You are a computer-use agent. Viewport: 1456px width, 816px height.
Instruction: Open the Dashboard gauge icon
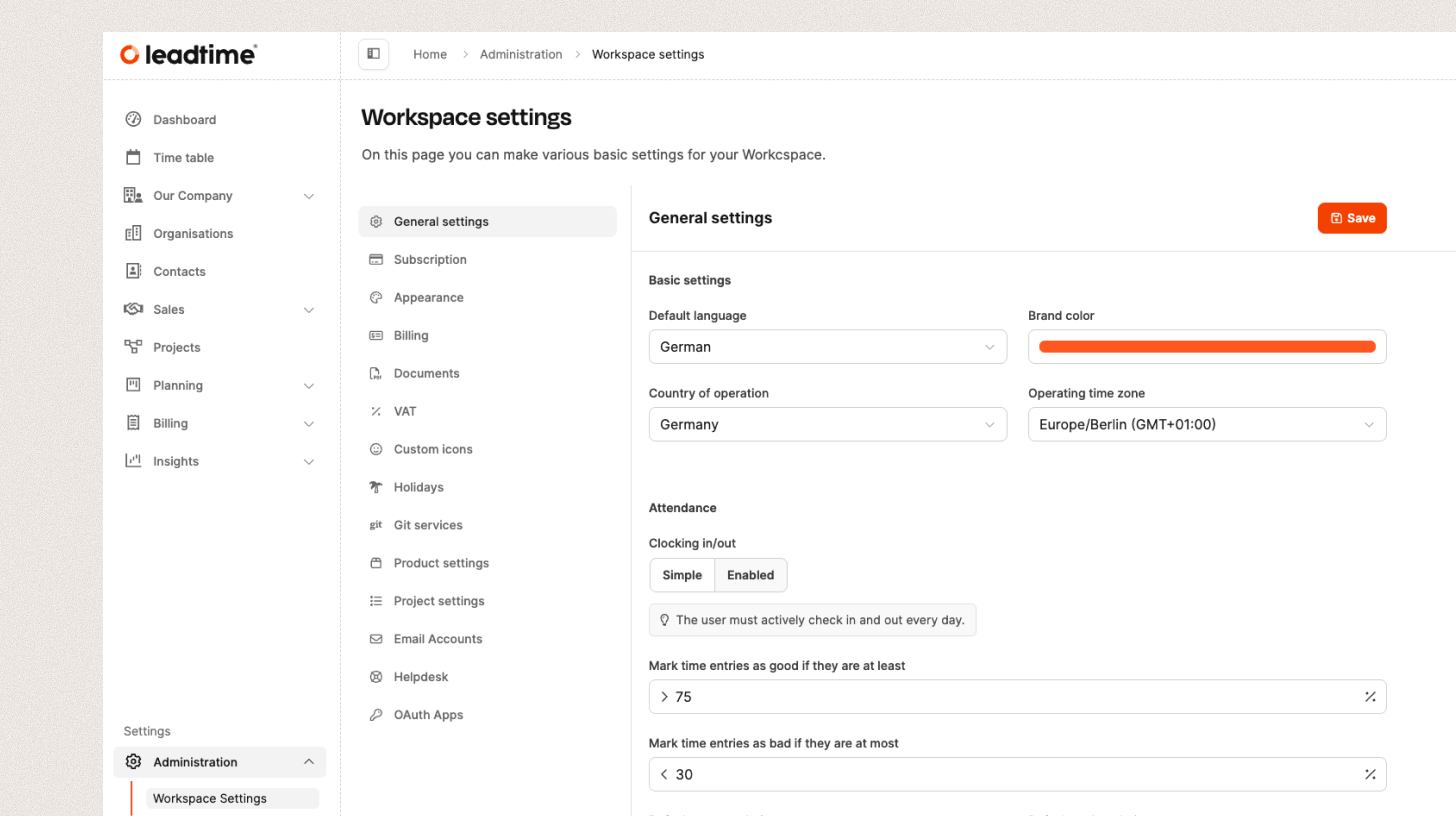click(x=133, y=120)
